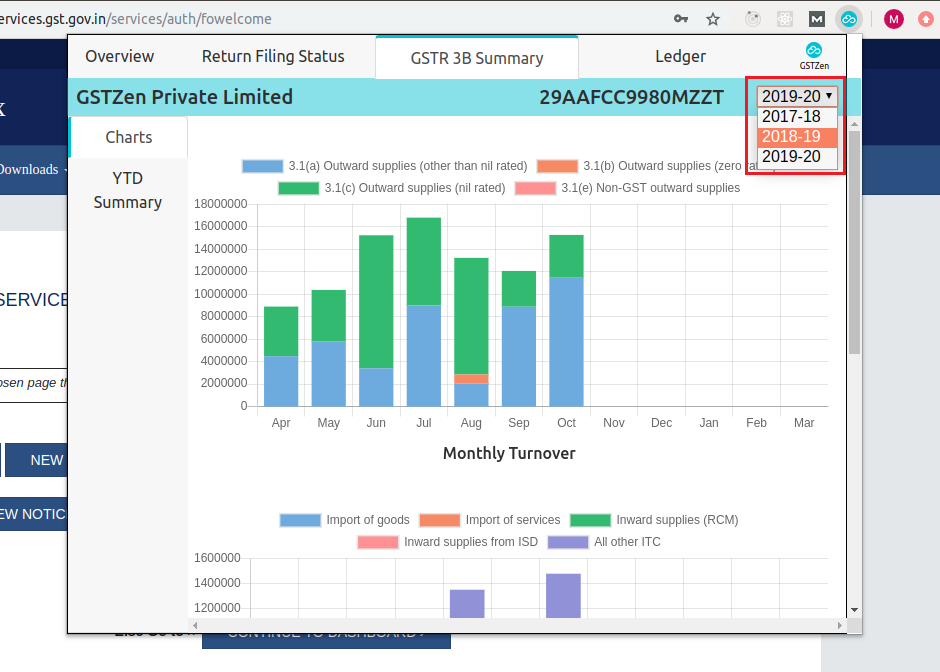Click the GSTIN 29AAFCC9980MZZT text

point(631,97)
